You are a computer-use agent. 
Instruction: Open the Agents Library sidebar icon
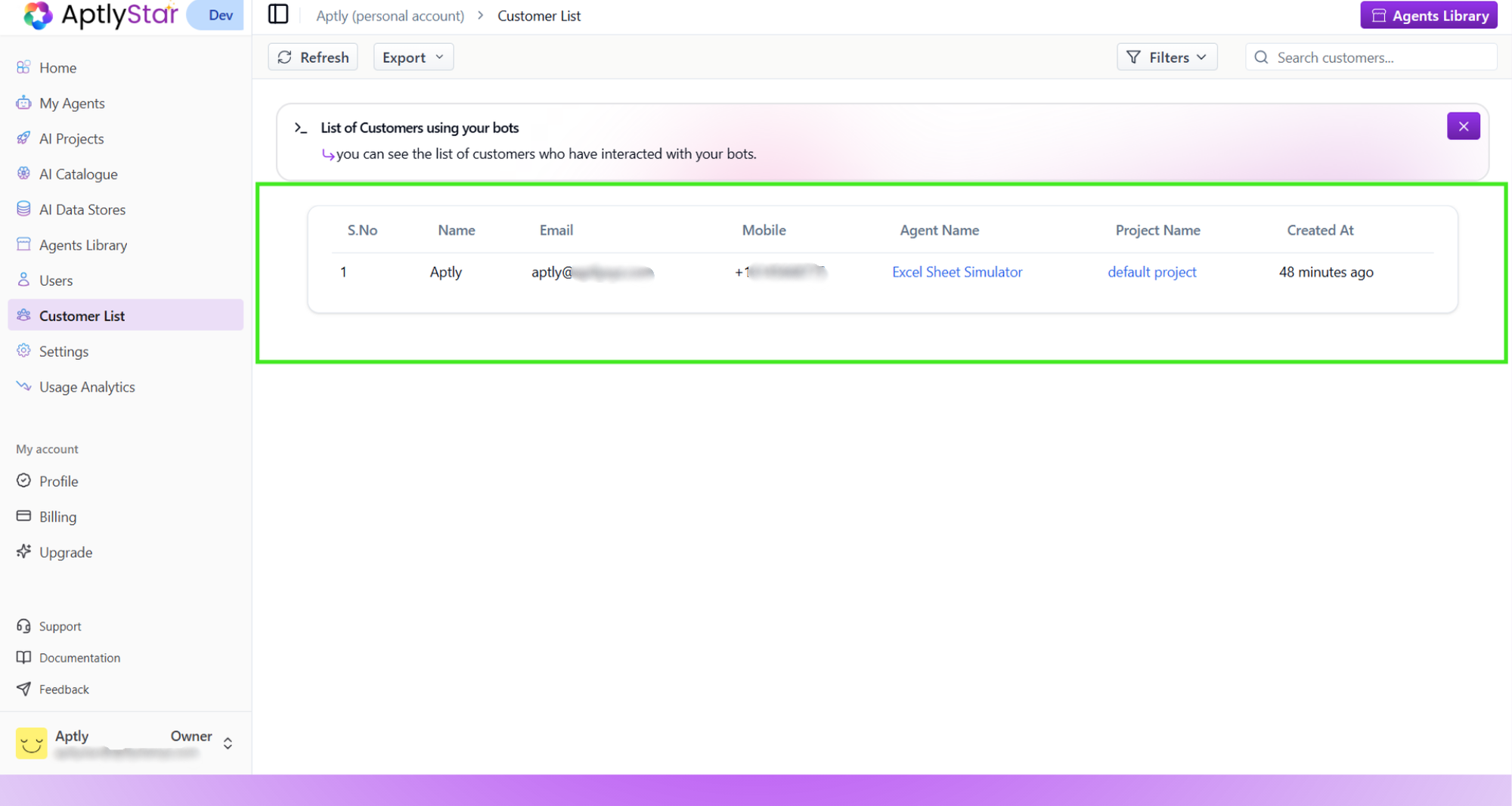tap(23, 244)
